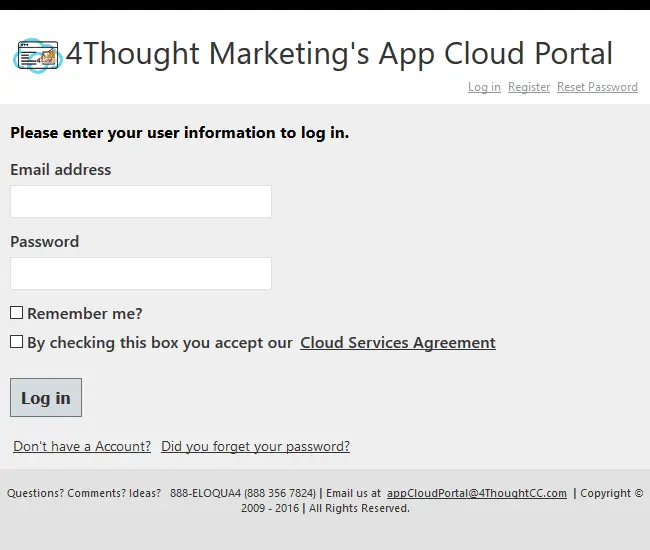Click the appCloudPortal@4ThoughtCC.com email link
The width and height of the screenshot is (650, 550).
(x=477, y=493)
